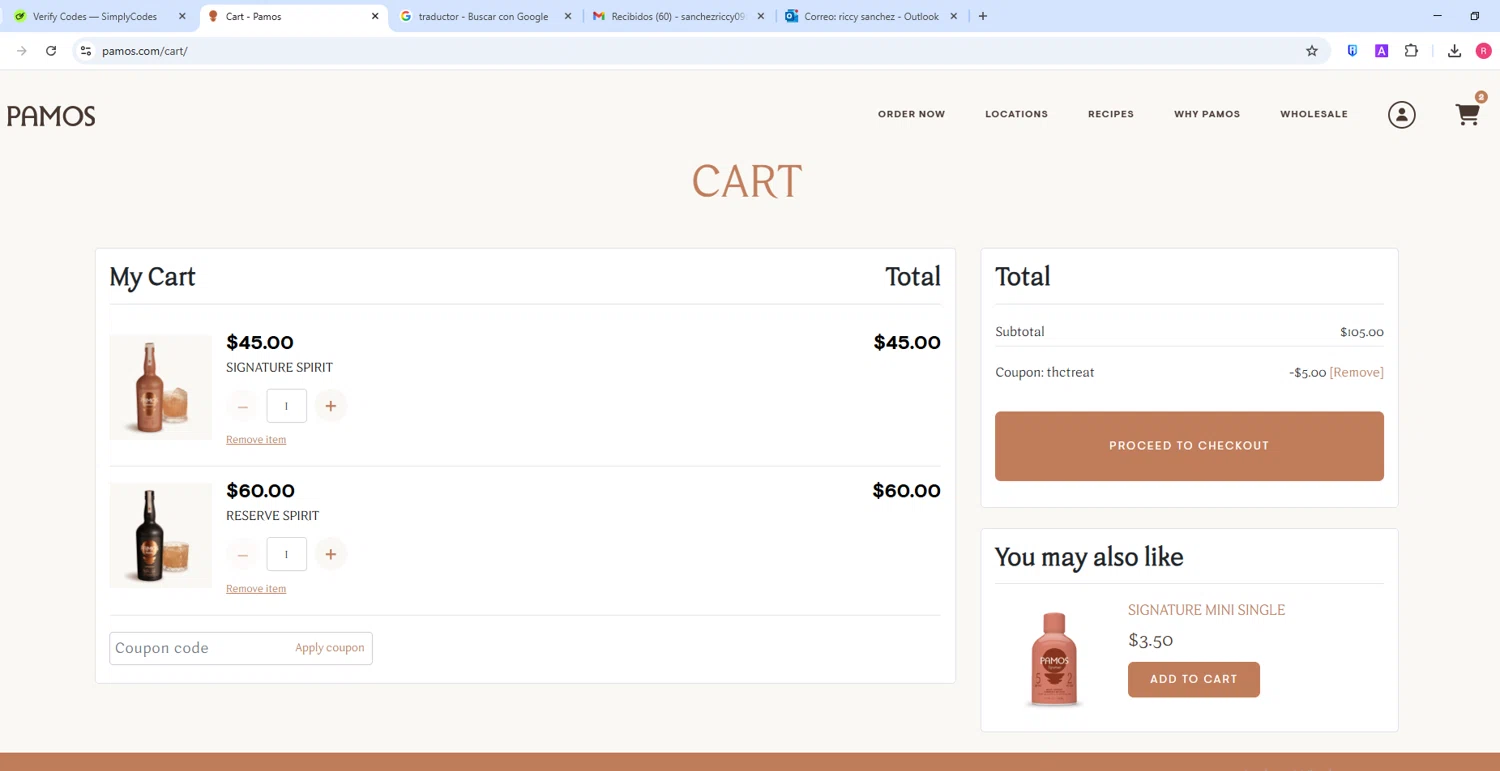The height and width of the screenshot is (771, 1500).
Task: Click the Reserve Spirit bottle thumbnail
Action: 160,535
